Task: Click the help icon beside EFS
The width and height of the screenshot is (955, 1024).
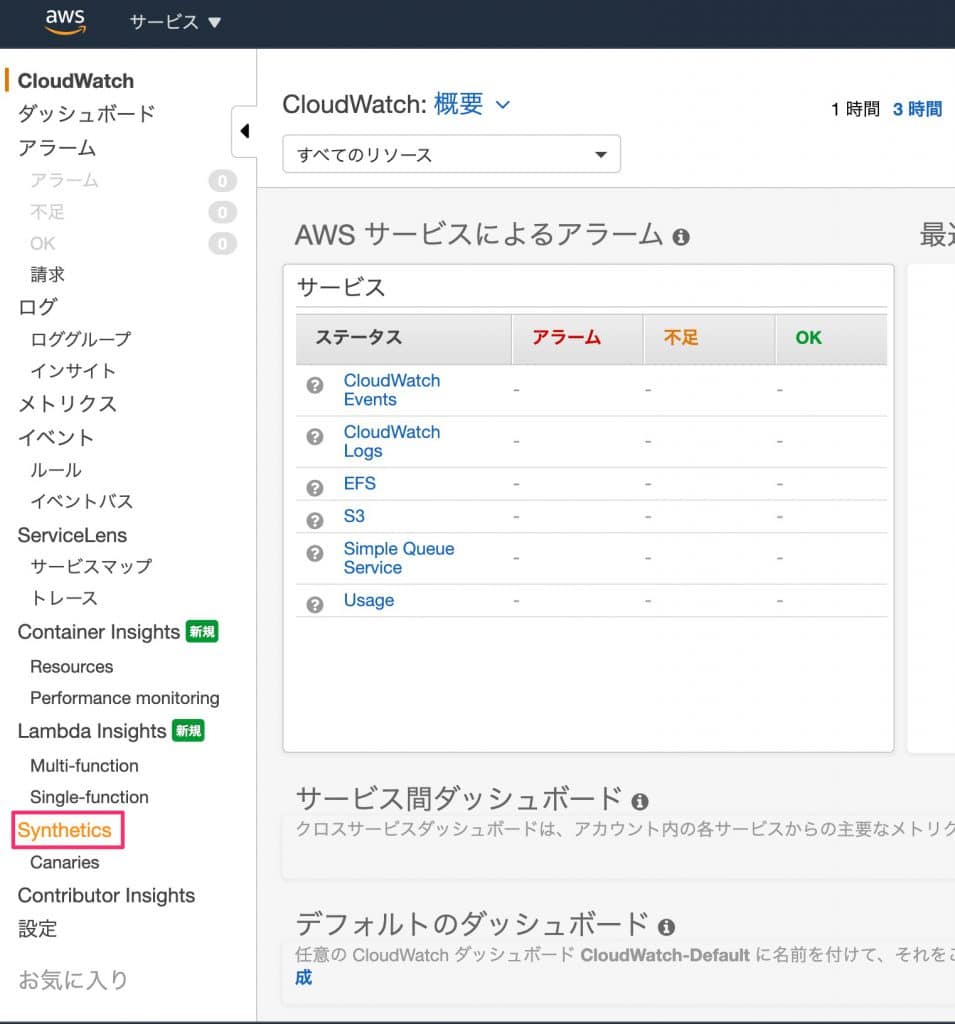Action: pos(315,488)
